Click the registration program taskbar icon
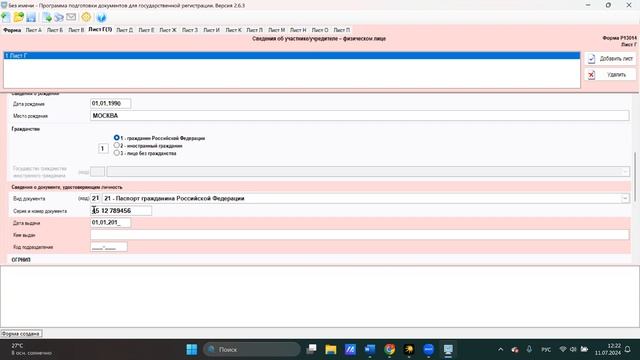 coord(448,349)
